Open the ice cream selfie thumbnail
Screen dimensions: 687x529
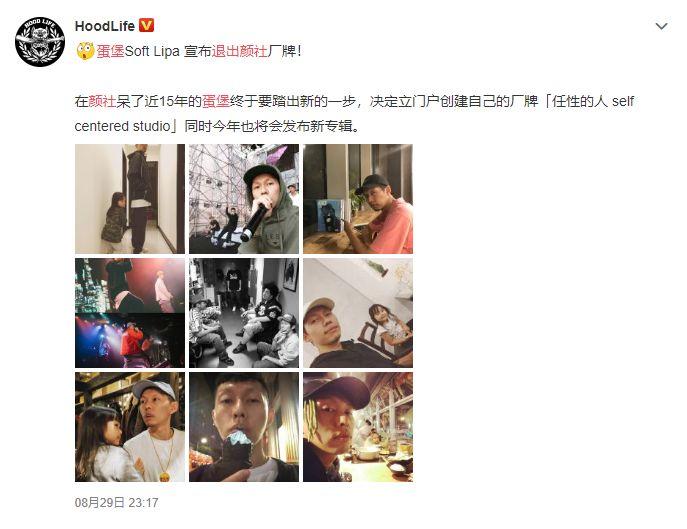point(244,427)
